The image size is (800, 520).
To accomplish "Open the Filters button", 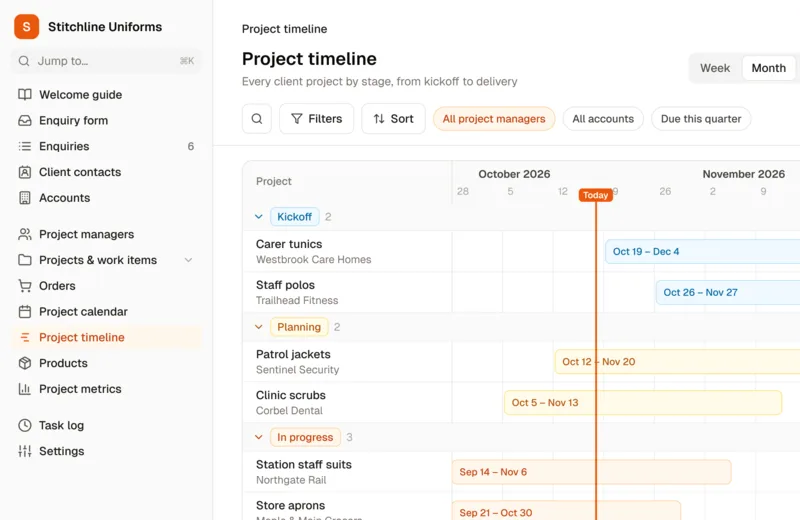I will (x=316, y=119).
